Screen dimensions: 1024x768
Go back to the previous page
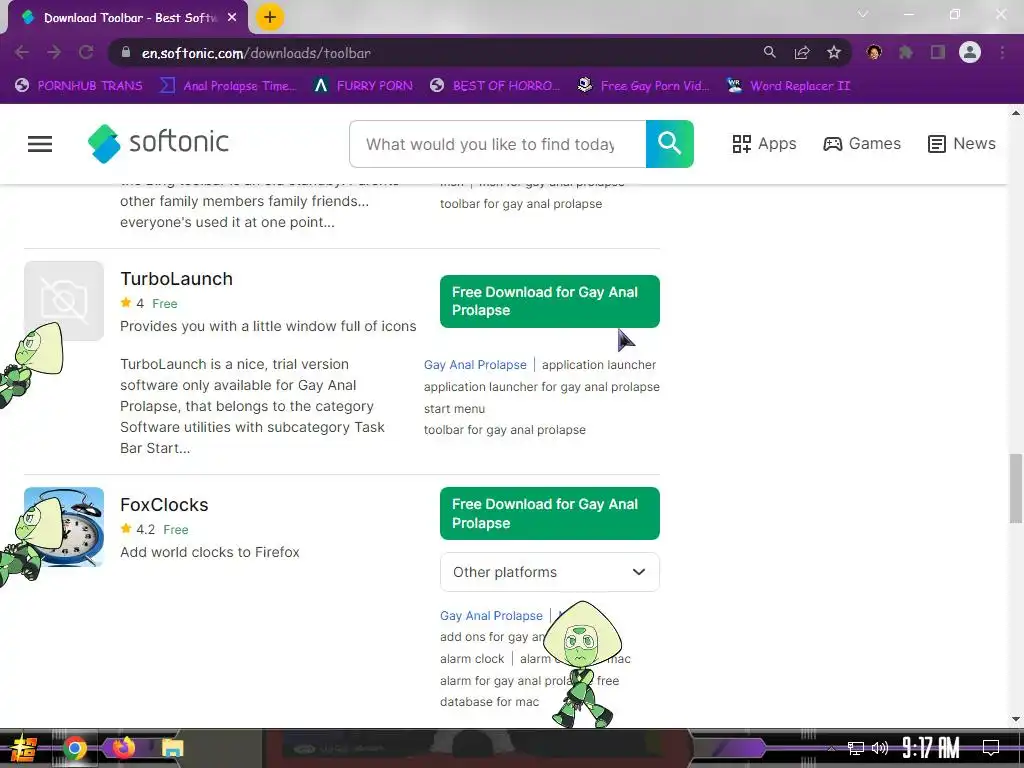point(22,52)
